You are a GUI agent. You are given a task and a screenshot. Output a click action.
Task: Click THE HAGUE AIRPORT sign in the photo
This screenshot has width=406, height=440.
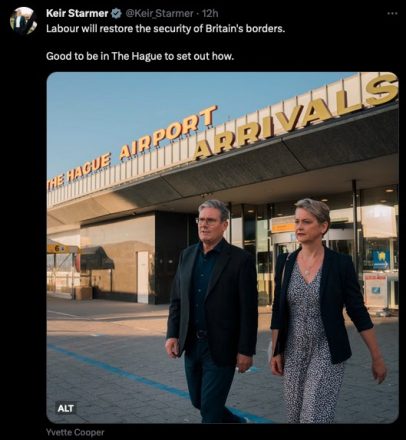132,149
